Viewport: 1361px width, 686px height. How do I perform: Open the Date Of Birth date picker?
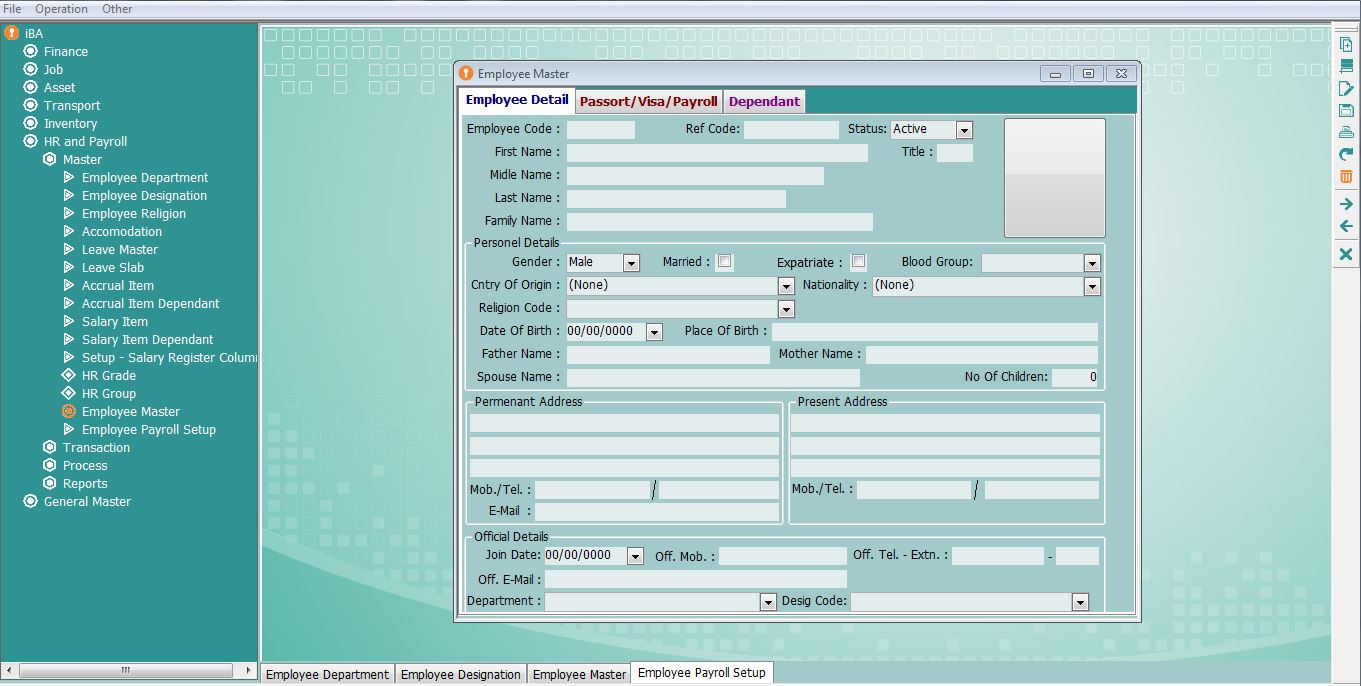[x=654, y=332]
